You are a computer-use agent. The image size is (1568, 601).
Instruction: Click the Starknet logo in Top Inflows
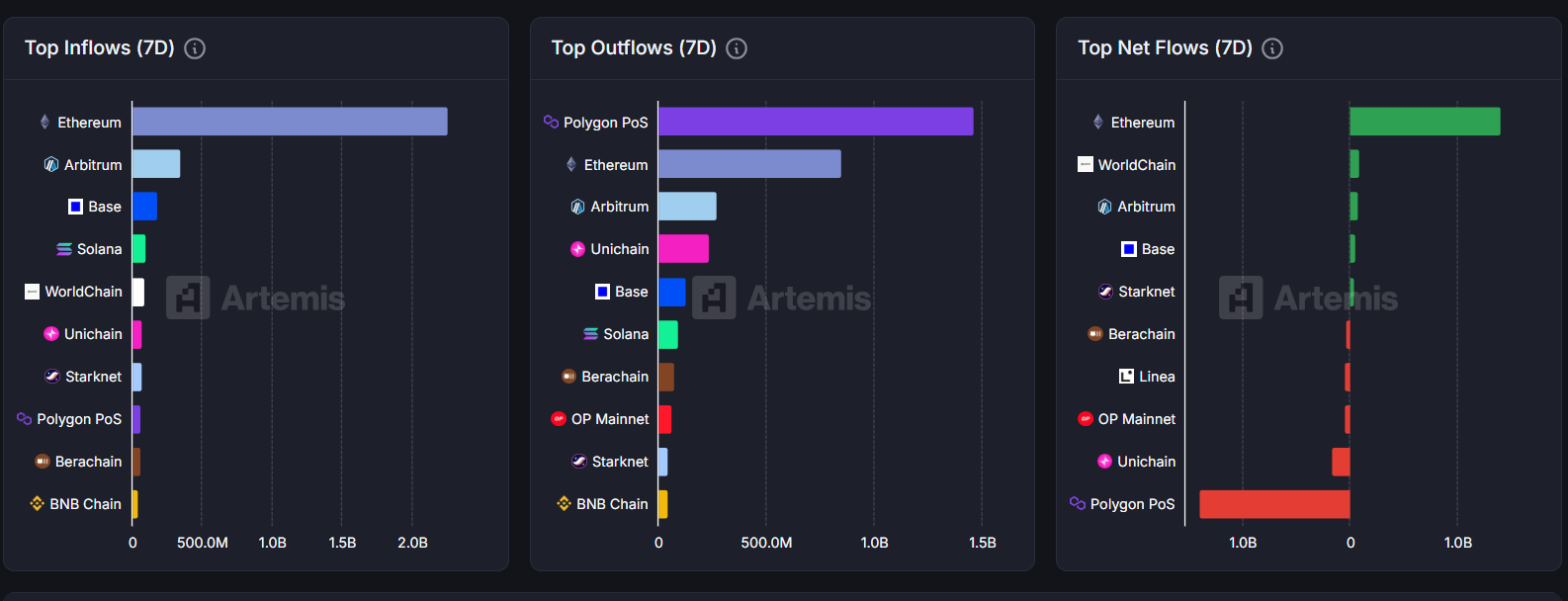tap(52, 377)
